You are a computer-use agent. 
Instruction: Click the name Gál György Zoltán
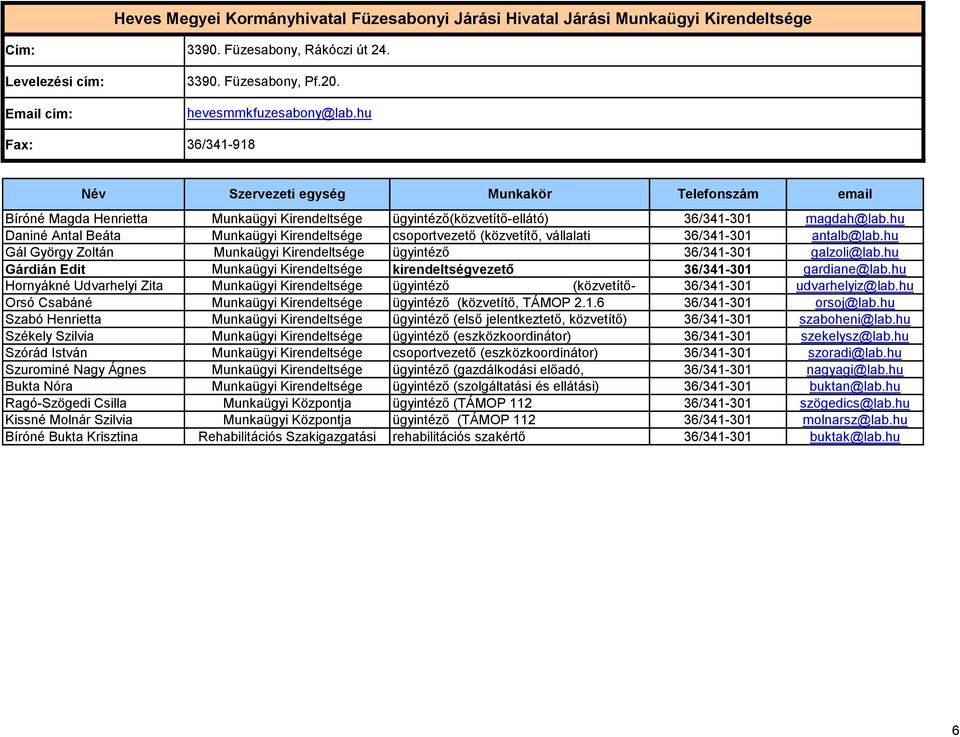[59, 252]
